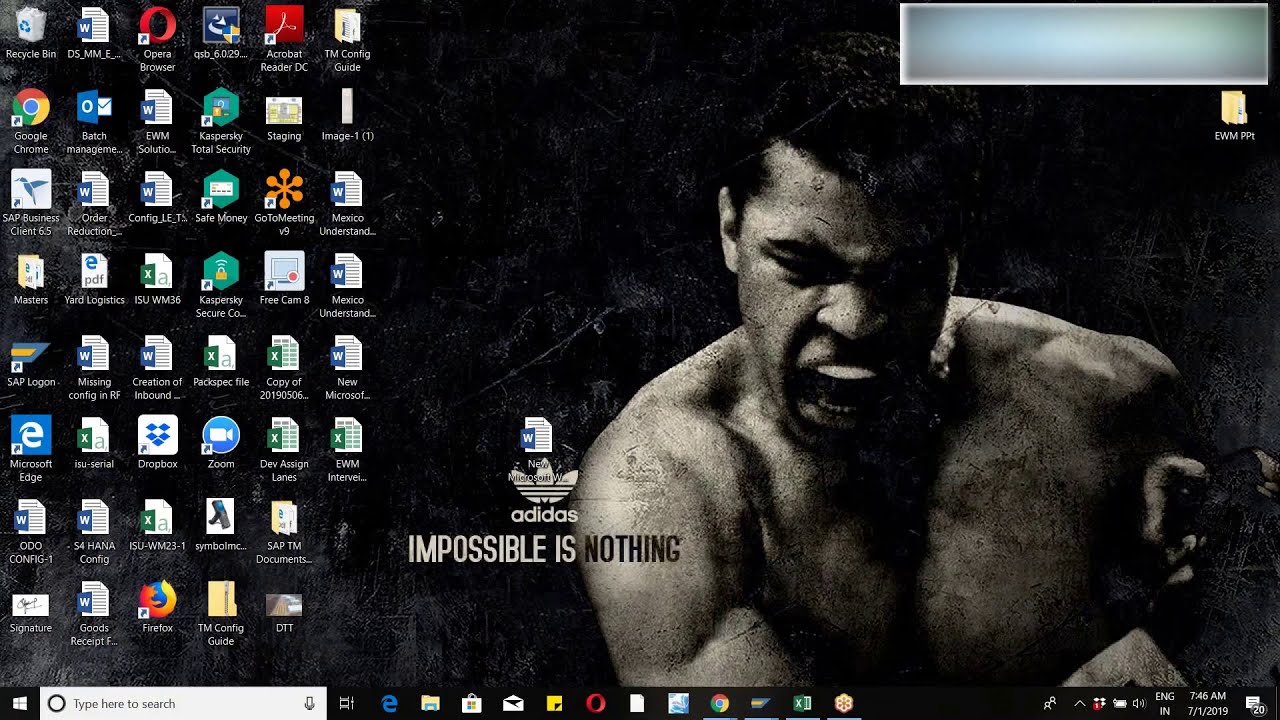Open the Creation of Inbound document

tap(157, 368)
